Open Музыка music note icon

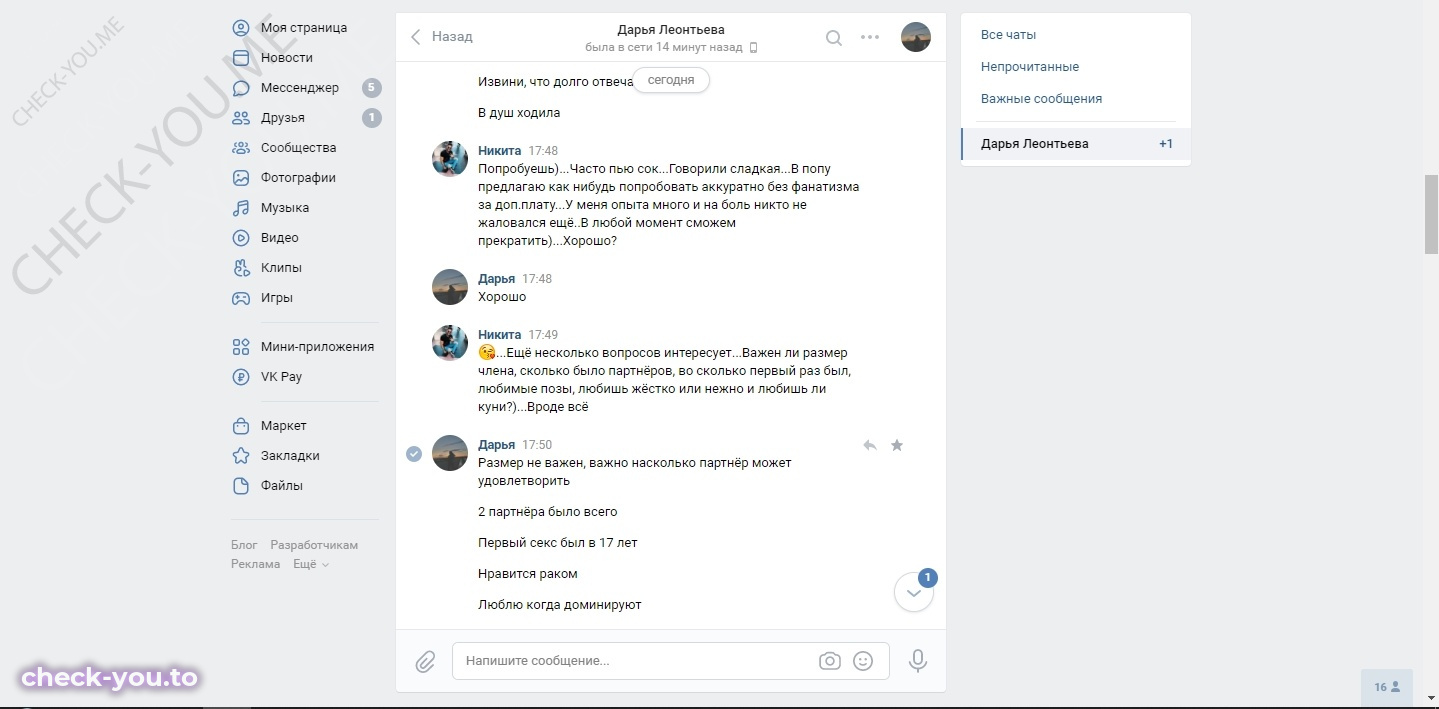coord(241,208)
